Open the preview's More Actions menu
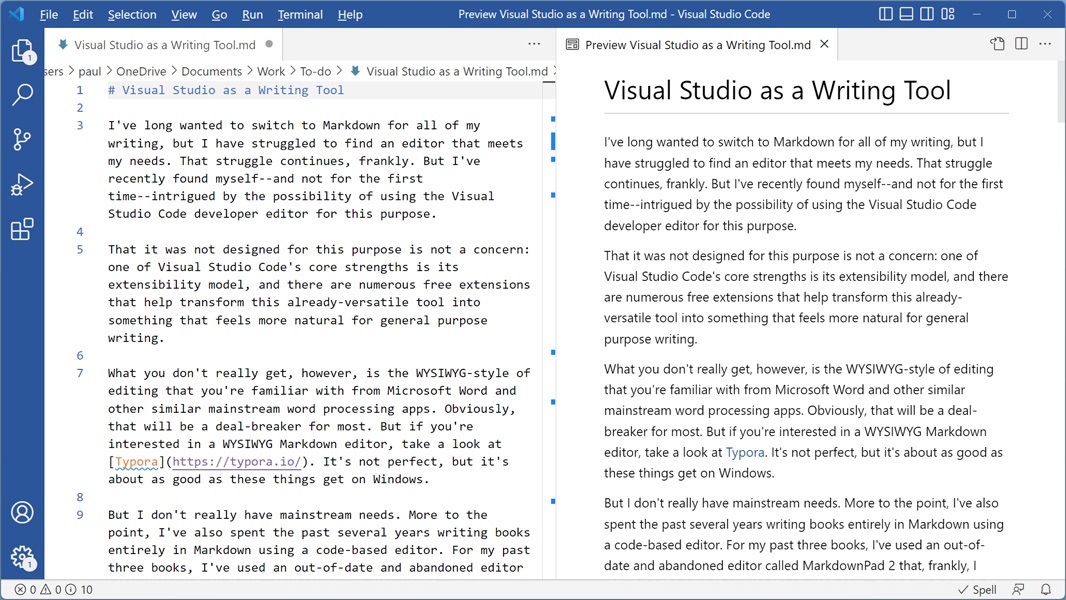Viewport: 1066px width, 600px height. [x=1044, y=44]
